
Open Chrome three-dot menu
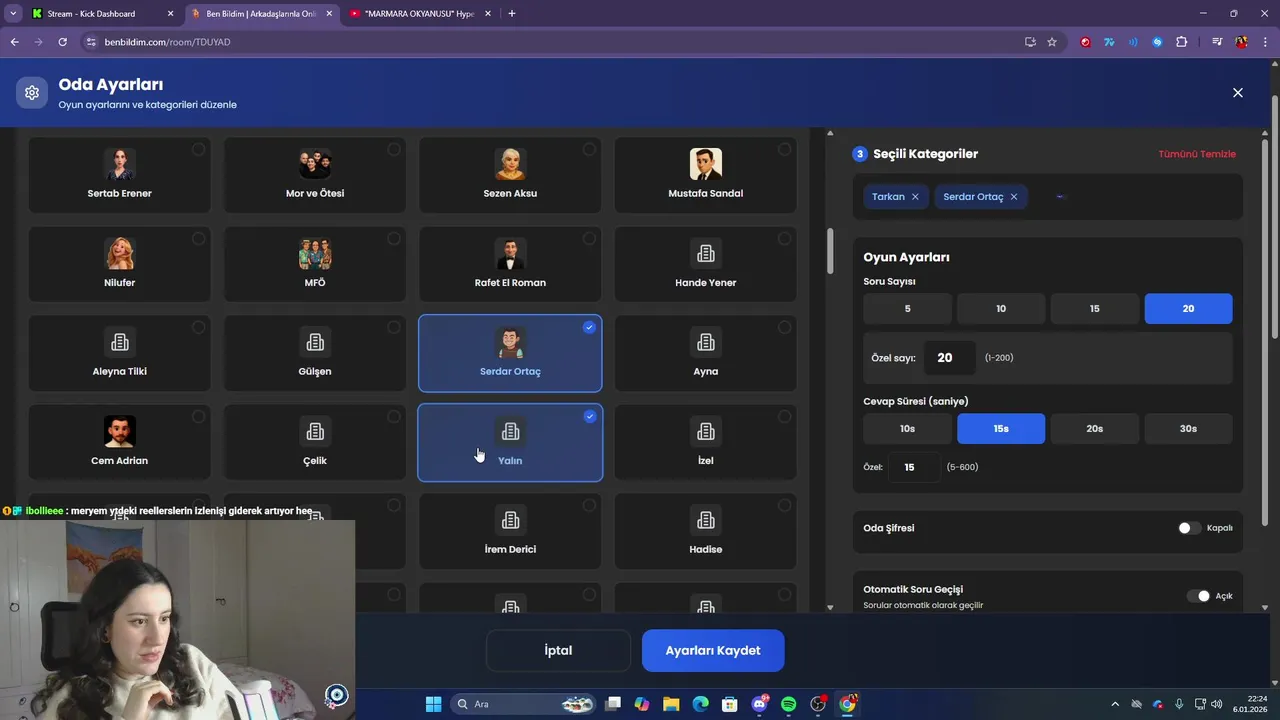pos(1265,42)
